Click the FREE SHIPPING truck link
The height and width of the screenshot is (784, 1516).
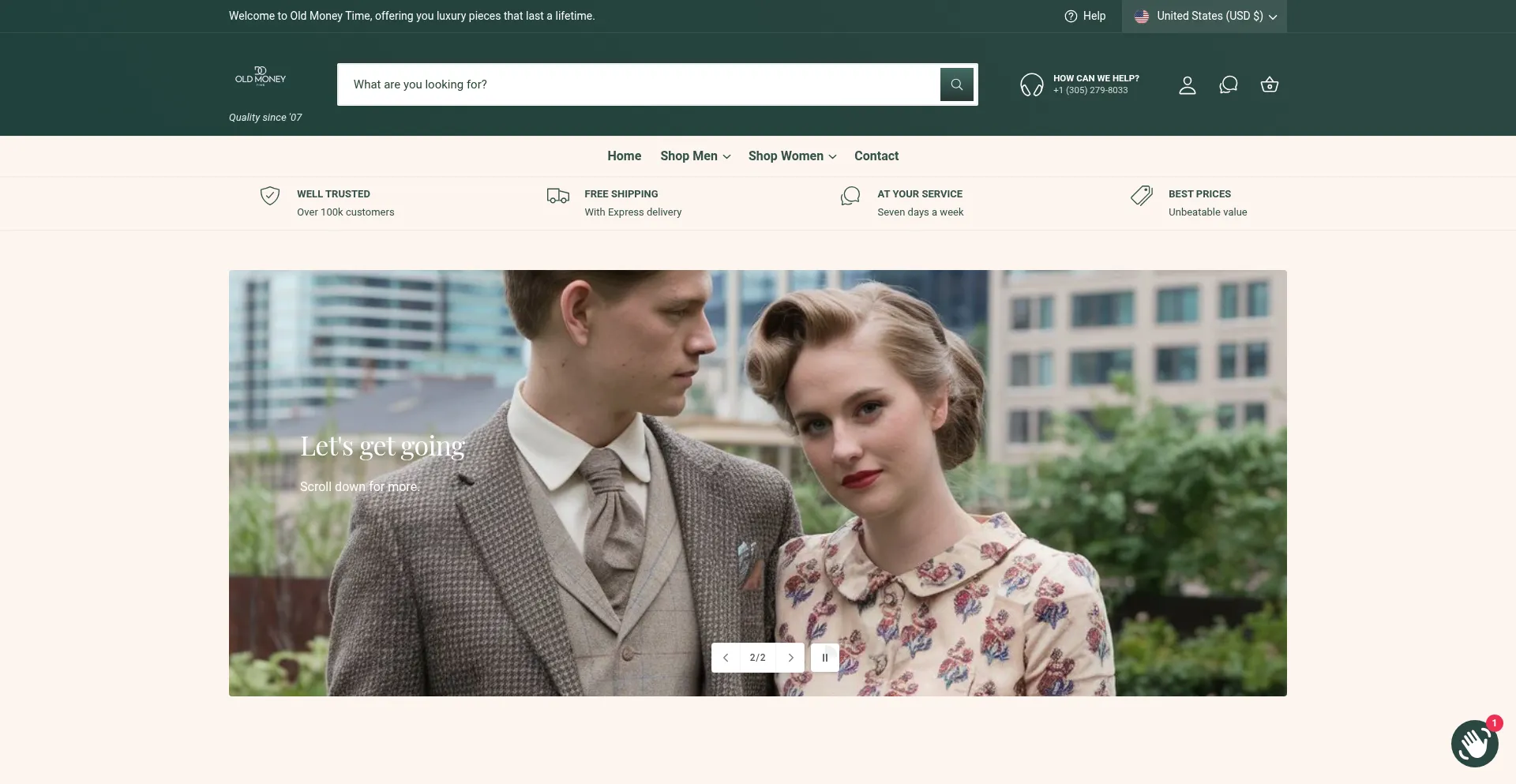(x=621, y=193)
